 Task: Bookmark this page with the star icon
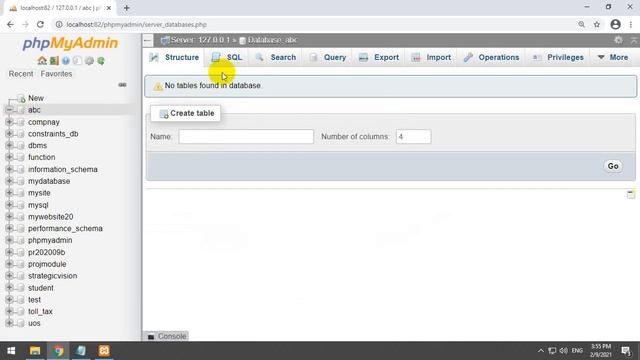click(x=597, y=24)
